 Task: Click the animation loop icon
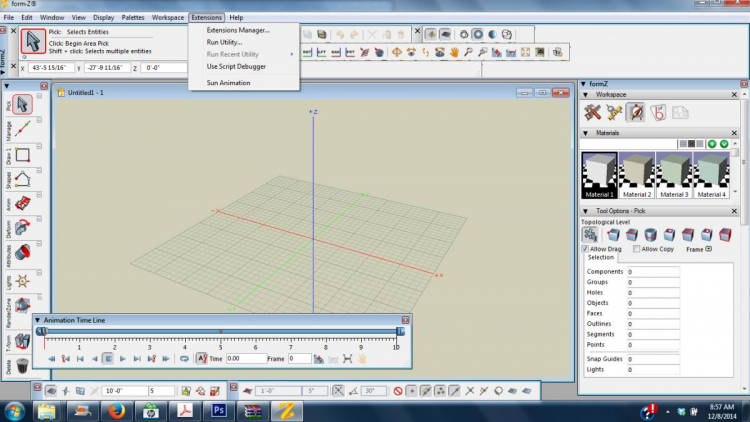[x=184, y=358]
